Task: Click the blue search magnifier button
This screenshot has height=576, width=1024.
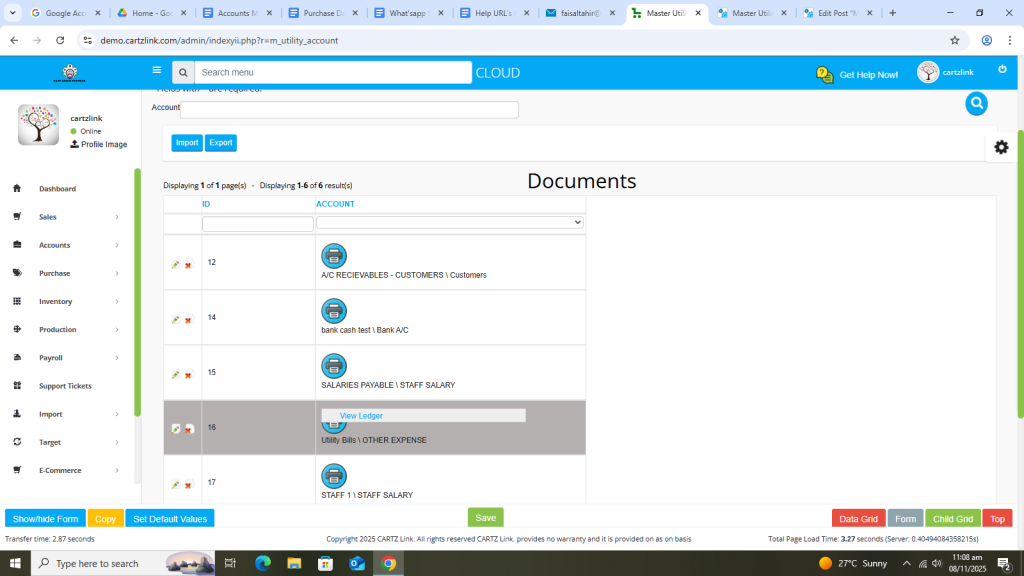Action: [x=976, y=103]
